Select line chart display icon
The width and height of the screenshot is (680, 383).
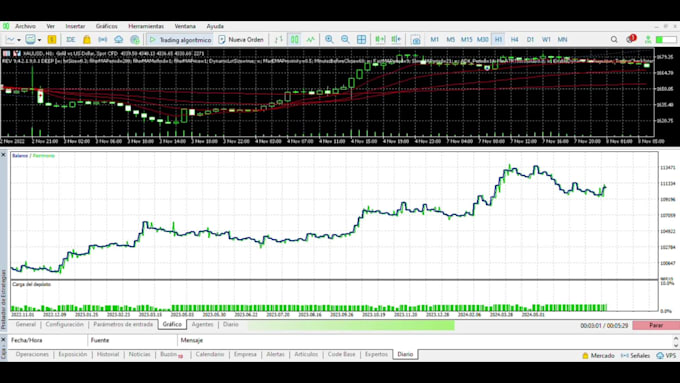[x=311, y=39]
